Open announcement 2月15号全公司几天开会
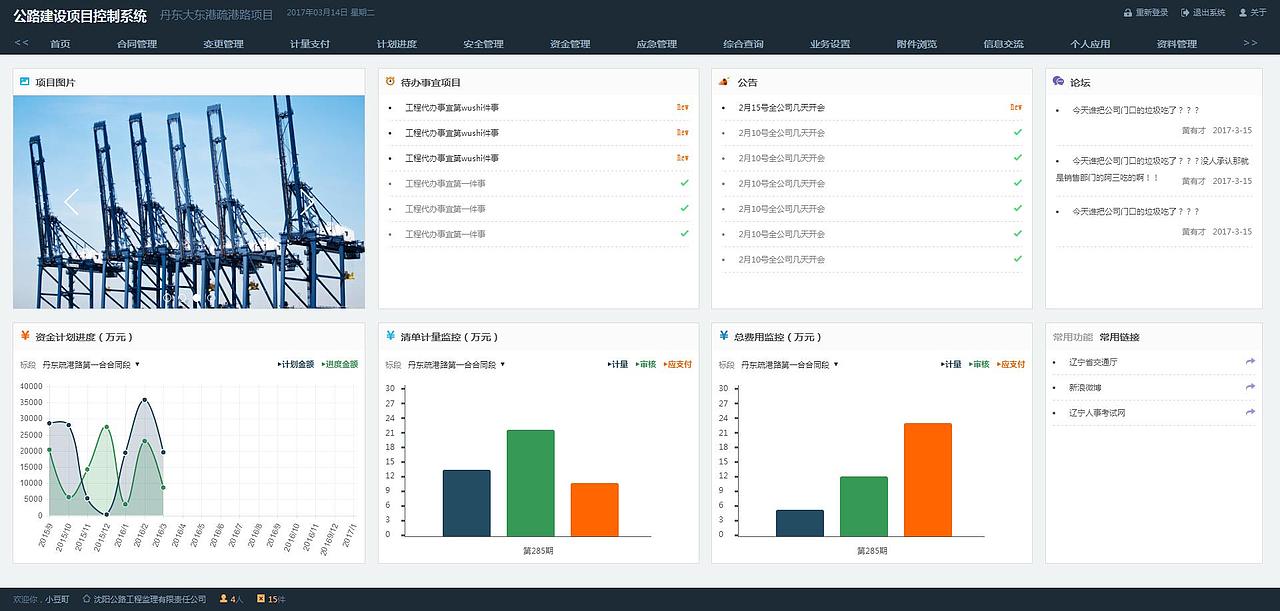Viewport: 1280px width, 611px height. tap(781, 107)
